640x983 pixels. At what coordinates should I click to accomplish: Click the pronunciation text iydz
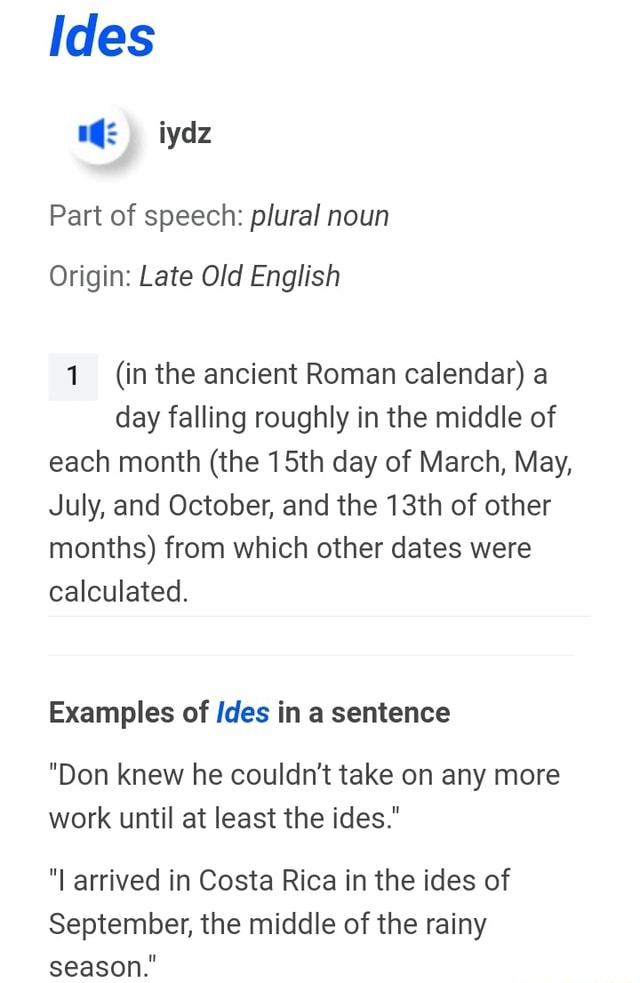tap(185, 133)
